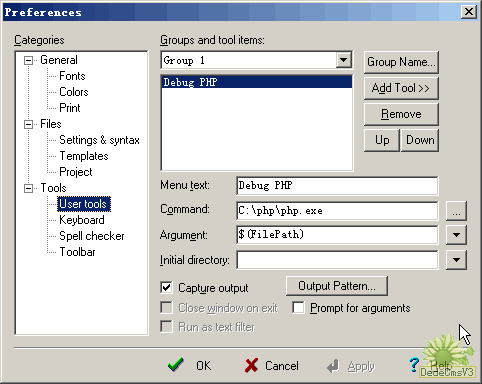Select Tools category label
Viewport: 482px width, 384px height.
coord(53,188)
